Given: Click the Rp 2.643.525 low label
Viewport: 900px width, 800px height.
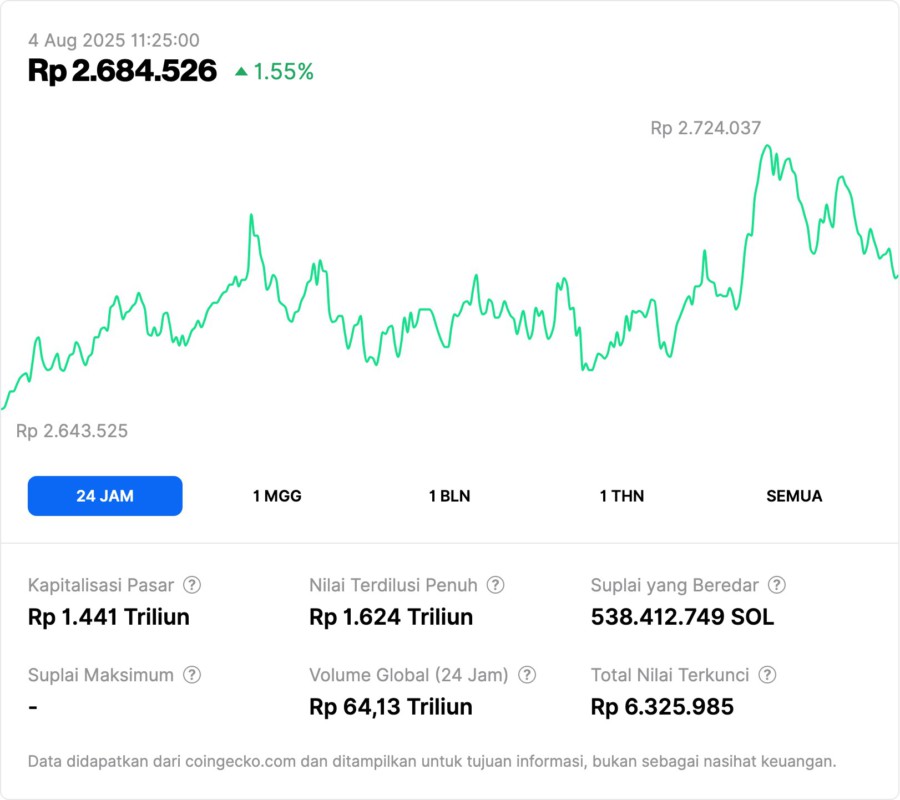Looking at the screenshot, I should [72, 431].
